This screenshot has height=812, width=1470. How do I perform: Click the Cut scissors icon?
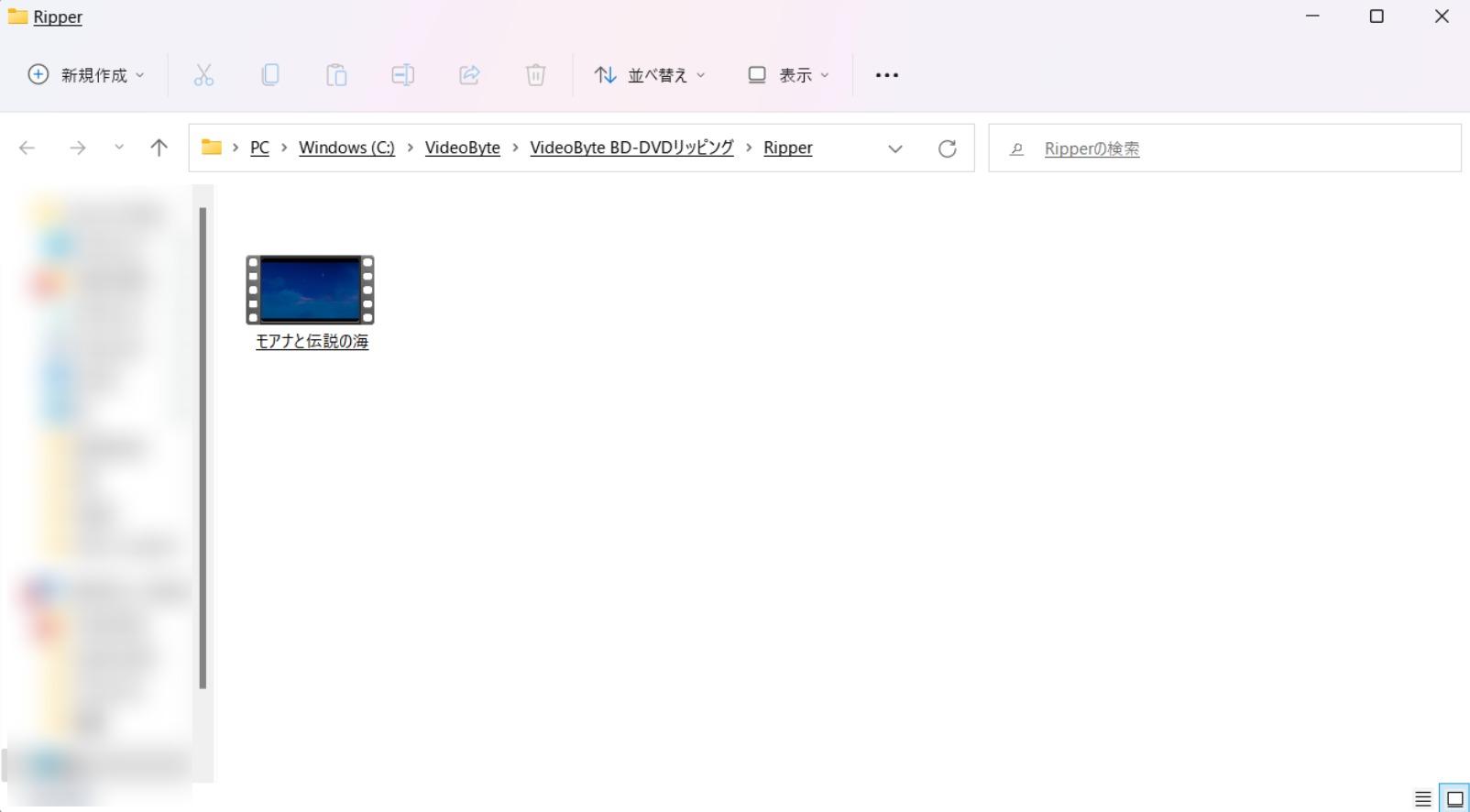(203, 75)
